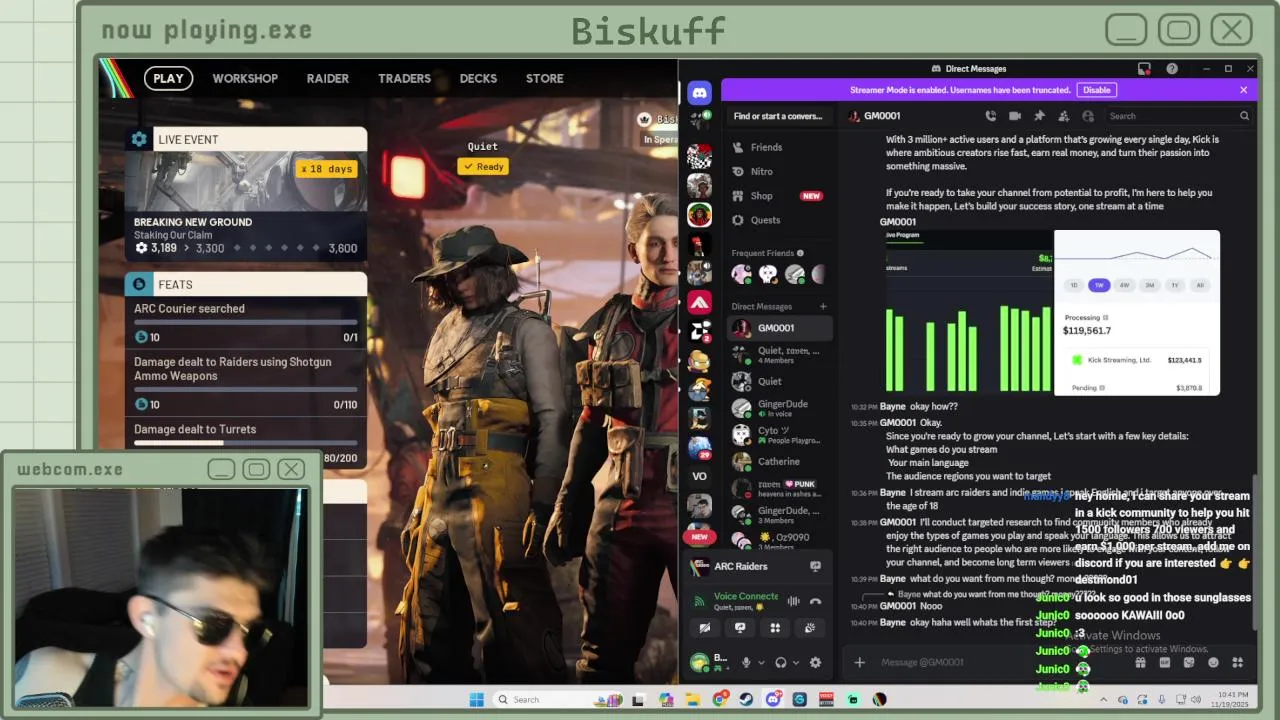Open GingerDude direct message in voice
This screenshot has height=720, width=1280.
tap(779, 408)
